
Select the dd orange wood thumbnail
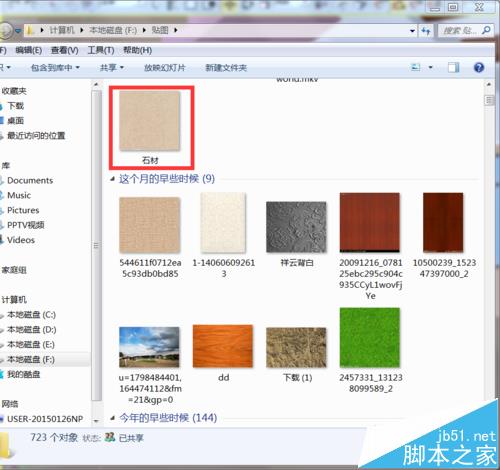pyautogui.click(x=223, y=346)
